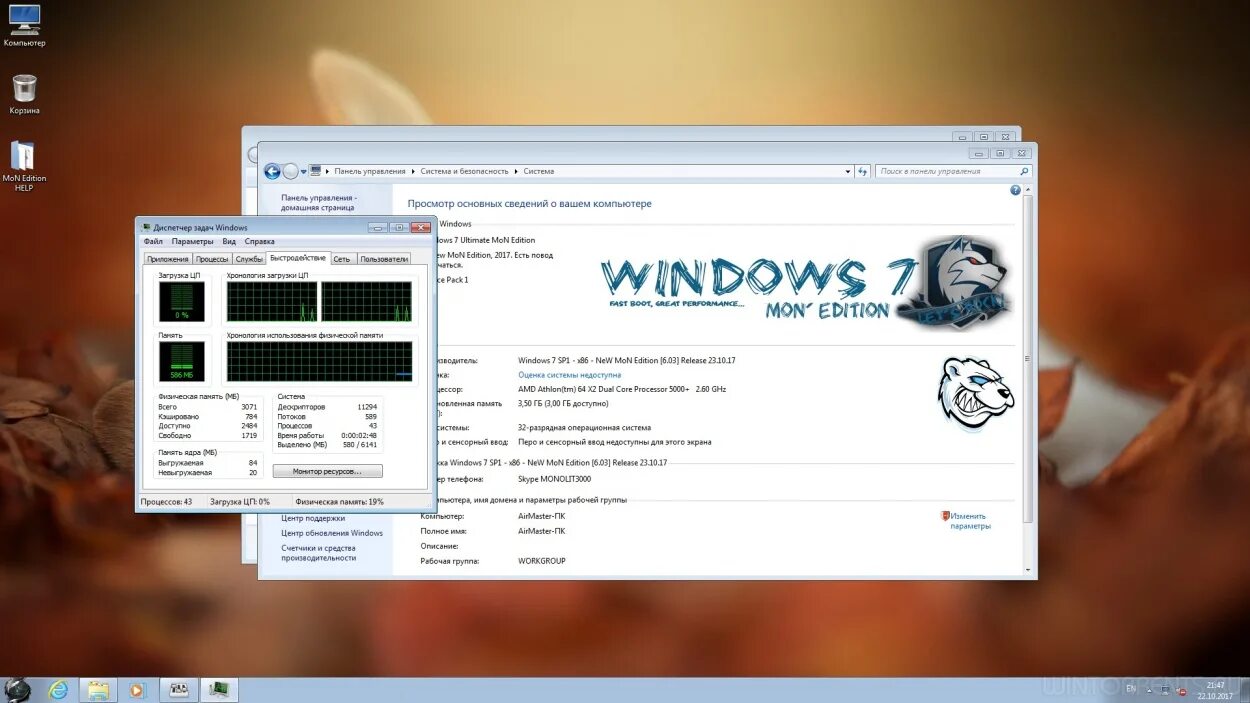Select the WORKGROUP value
The height and width of the screenshot is (703, 1250).
541,561
